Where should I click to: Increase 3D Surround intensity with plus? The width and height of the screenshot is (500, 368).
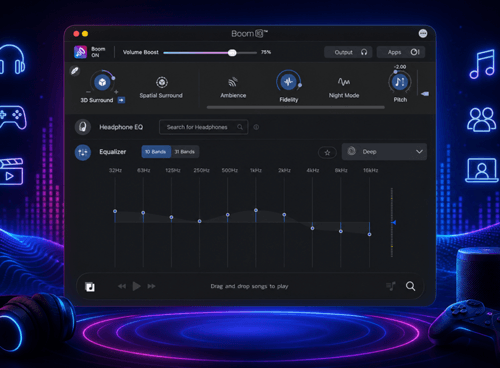tap(116, 92)
